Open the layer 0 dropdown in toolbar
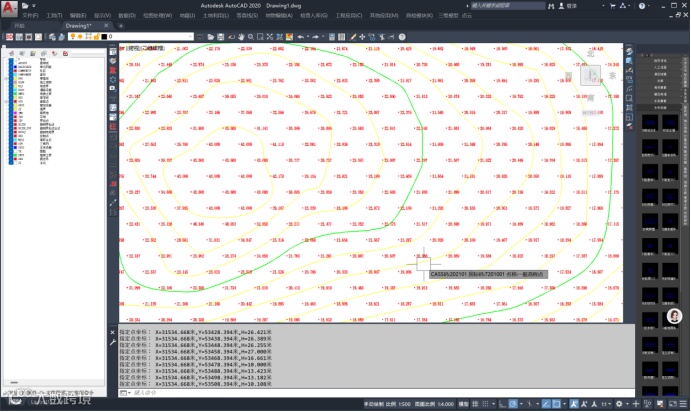The height and width of the screenshot is (412, 691). pyautogui.click(x=190, y=37)
